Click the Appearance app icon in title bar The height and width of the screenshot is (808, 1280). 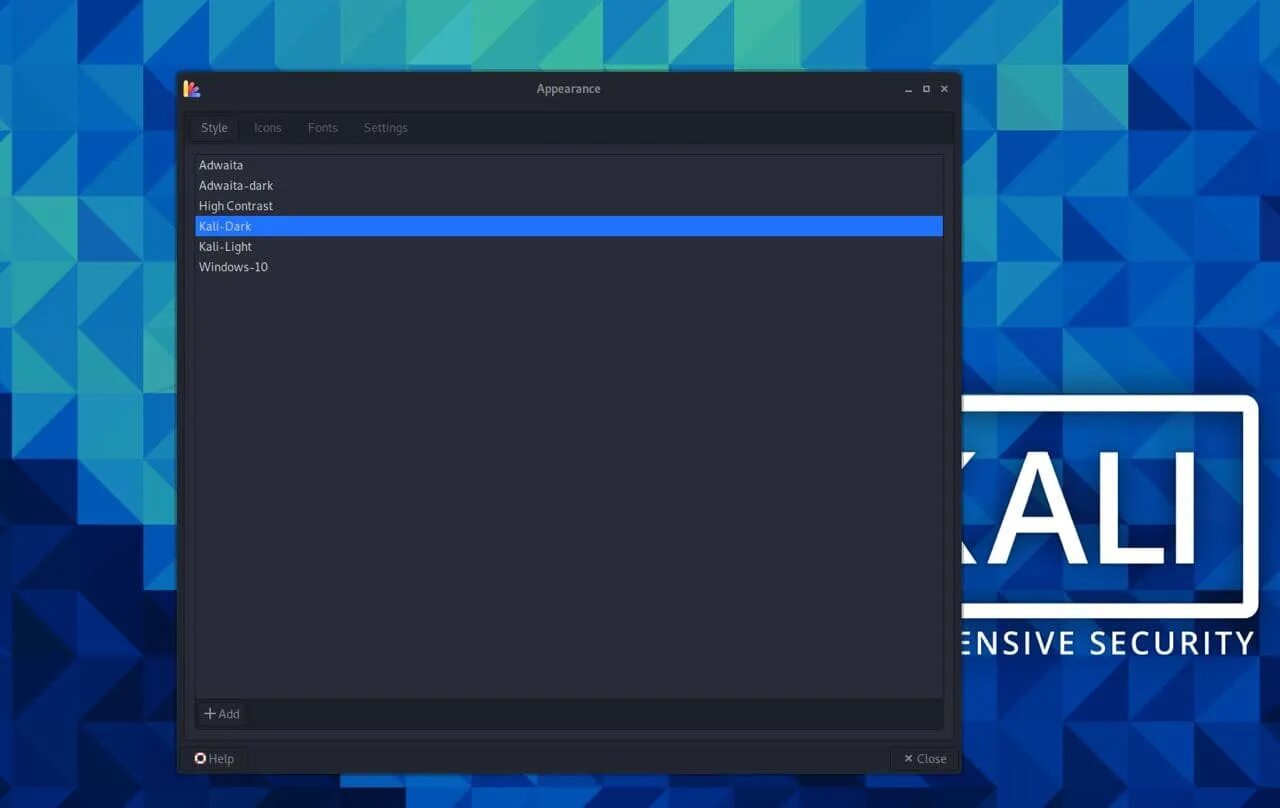pos(192,89)
